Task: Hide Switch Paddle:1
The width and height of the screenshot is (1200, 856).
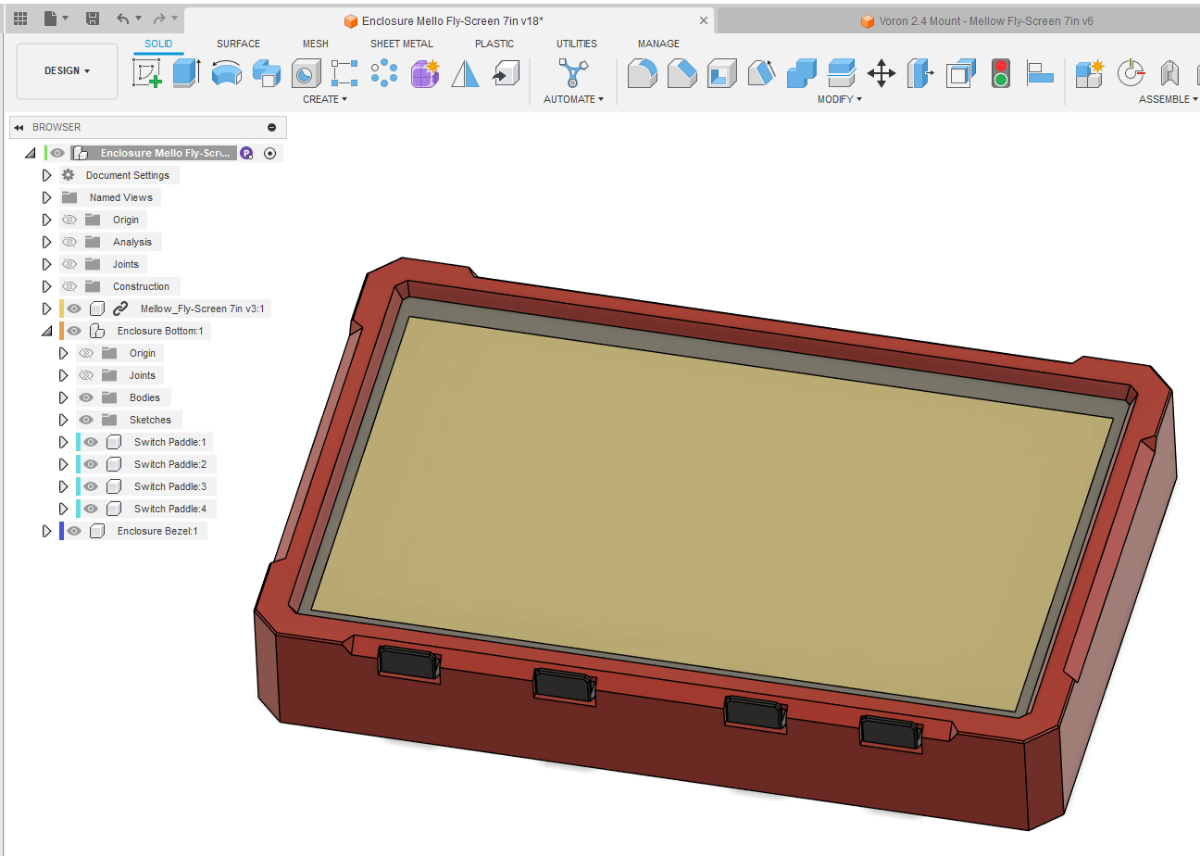Action: point(91,442)
